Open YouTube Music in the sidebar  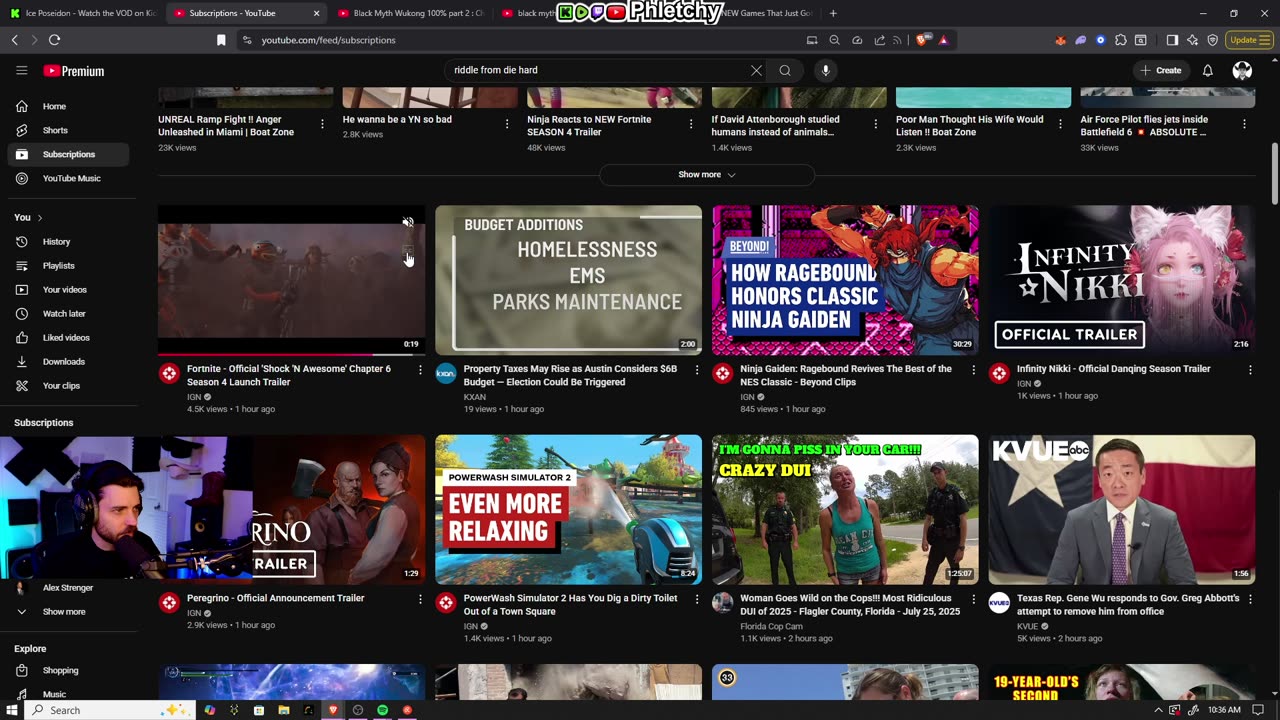pyautogui.click(x=68, y=178)
